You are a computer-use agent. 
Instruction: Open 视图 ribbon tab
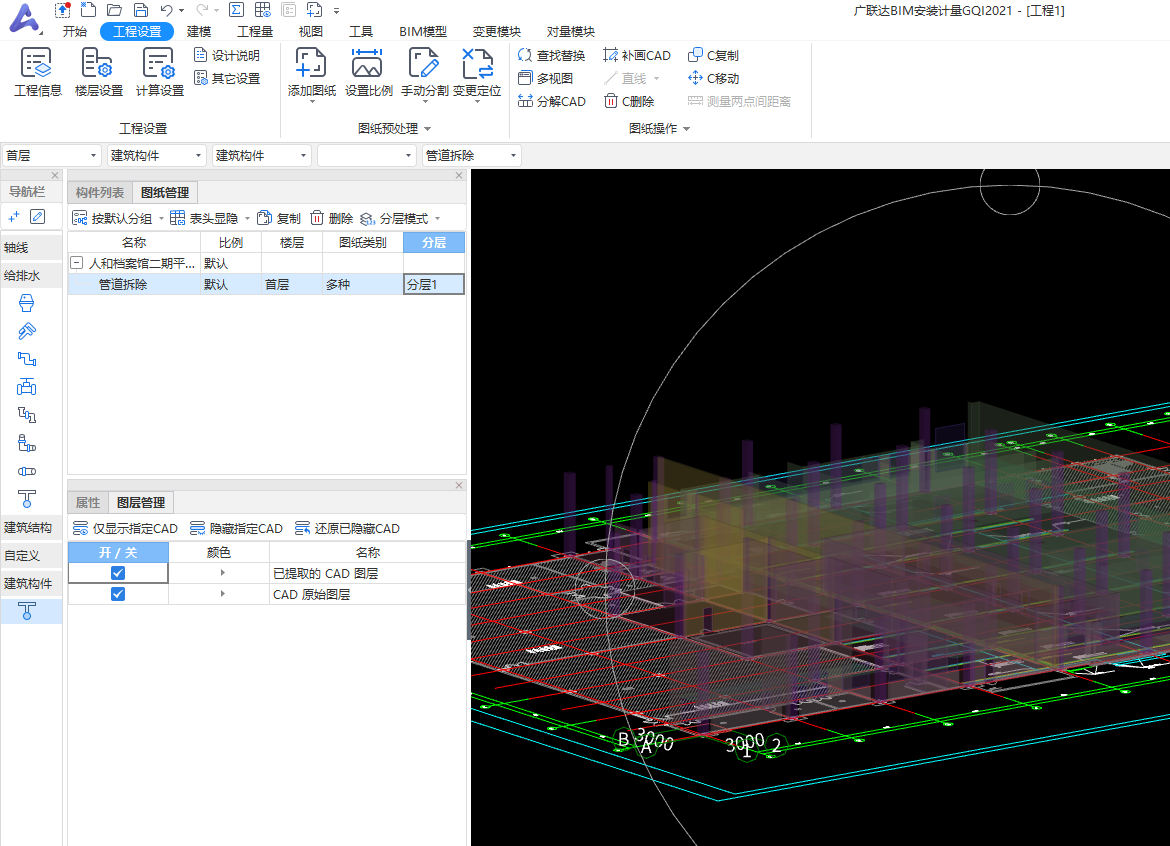tap(310, 31)
